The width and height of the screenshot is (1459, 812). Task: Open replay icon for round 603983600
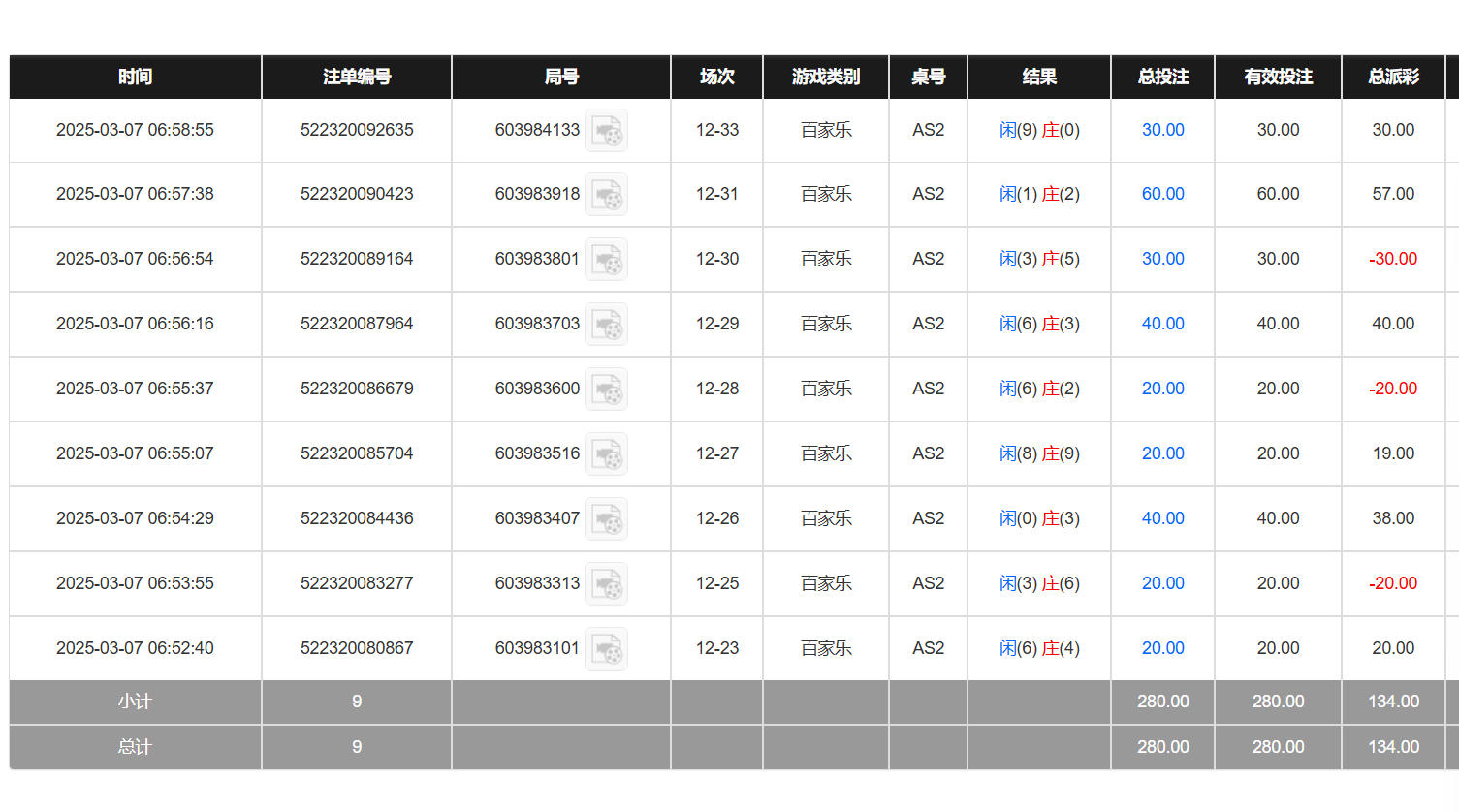(x=607, y=390)
